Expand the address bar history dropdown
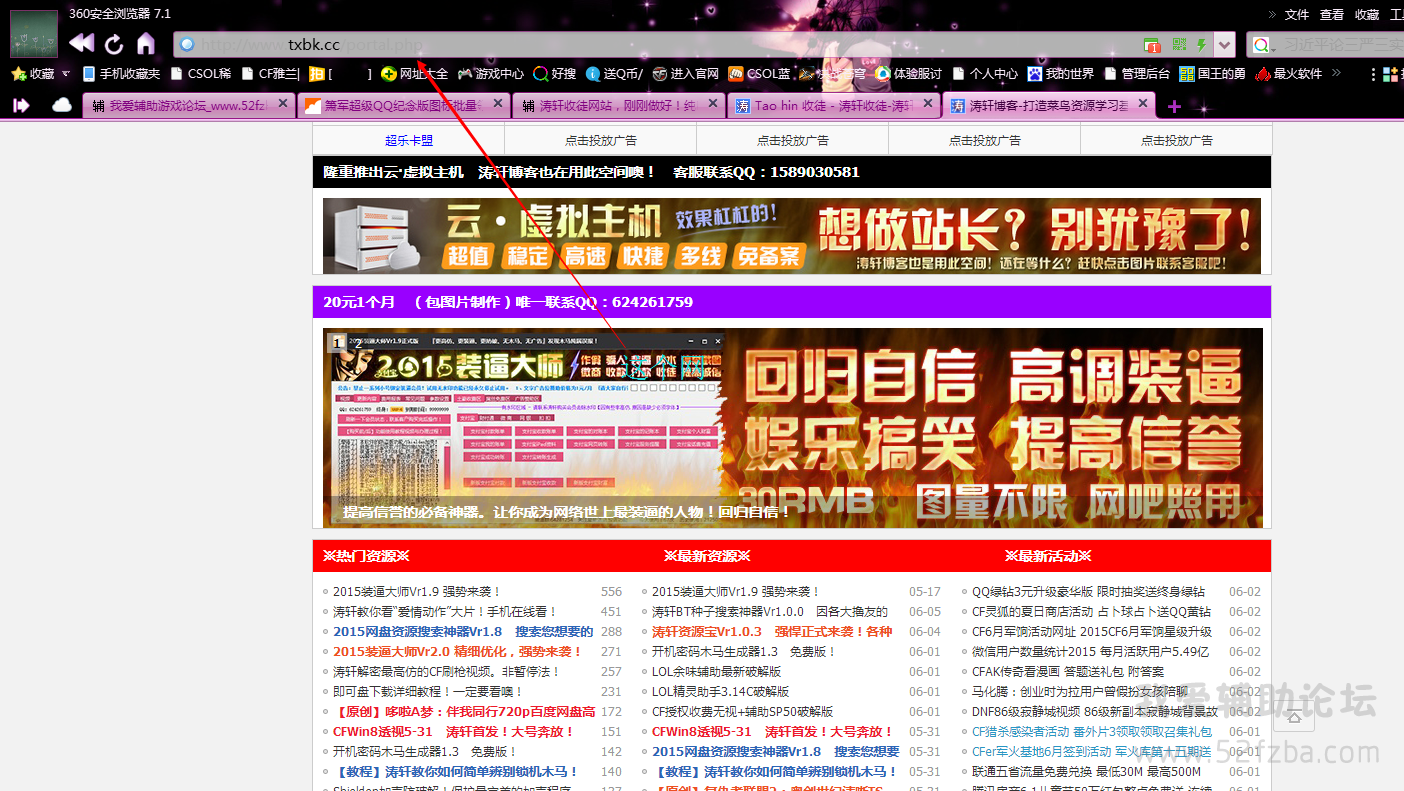The width and height of the screenshot is (1404, 791). point(1225,45)
